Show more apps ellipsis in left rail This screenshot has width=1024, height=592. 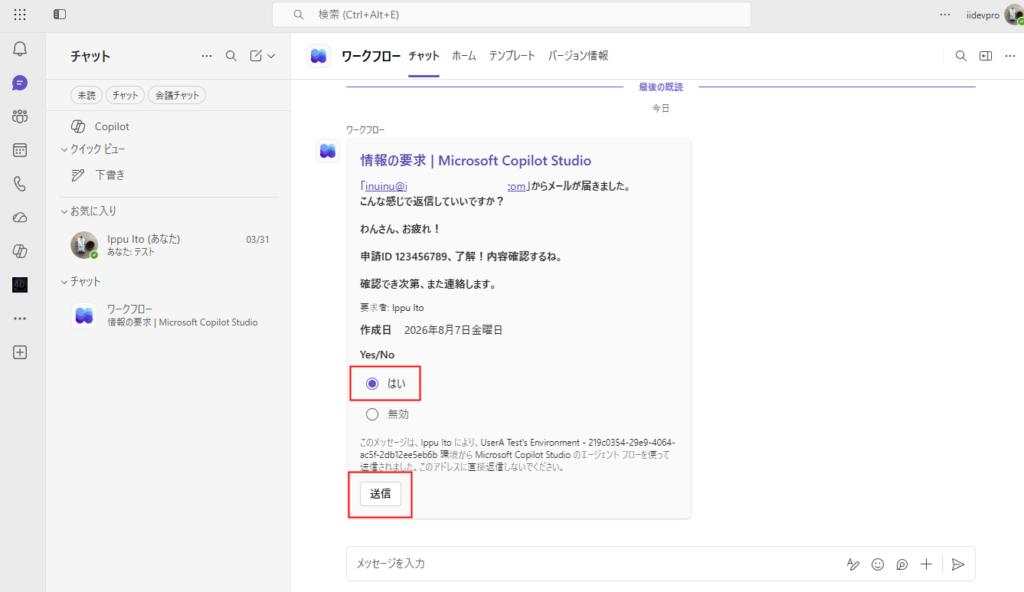[x=20, y=319]
